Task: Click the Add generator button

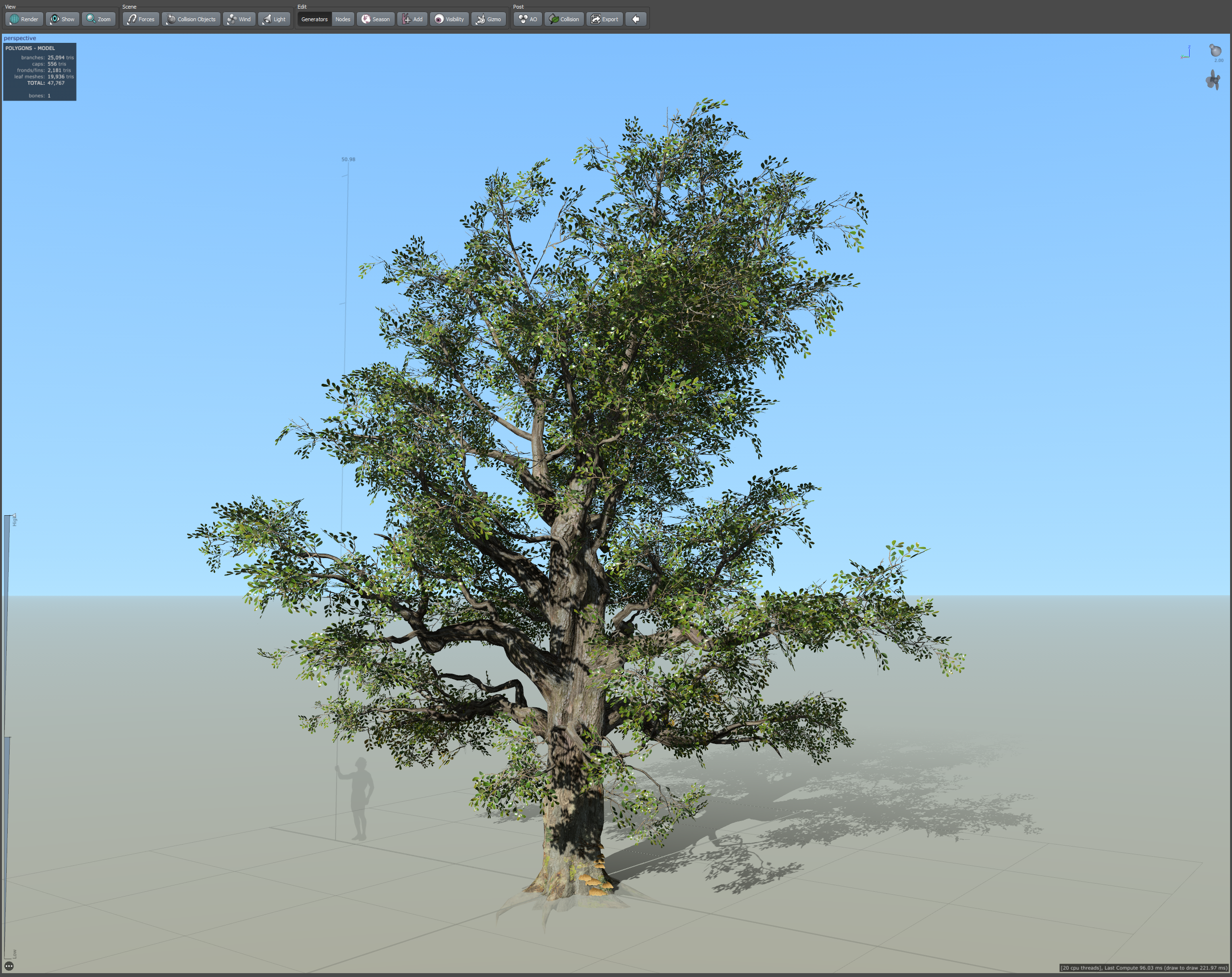Action: click(x=412, y=19)
